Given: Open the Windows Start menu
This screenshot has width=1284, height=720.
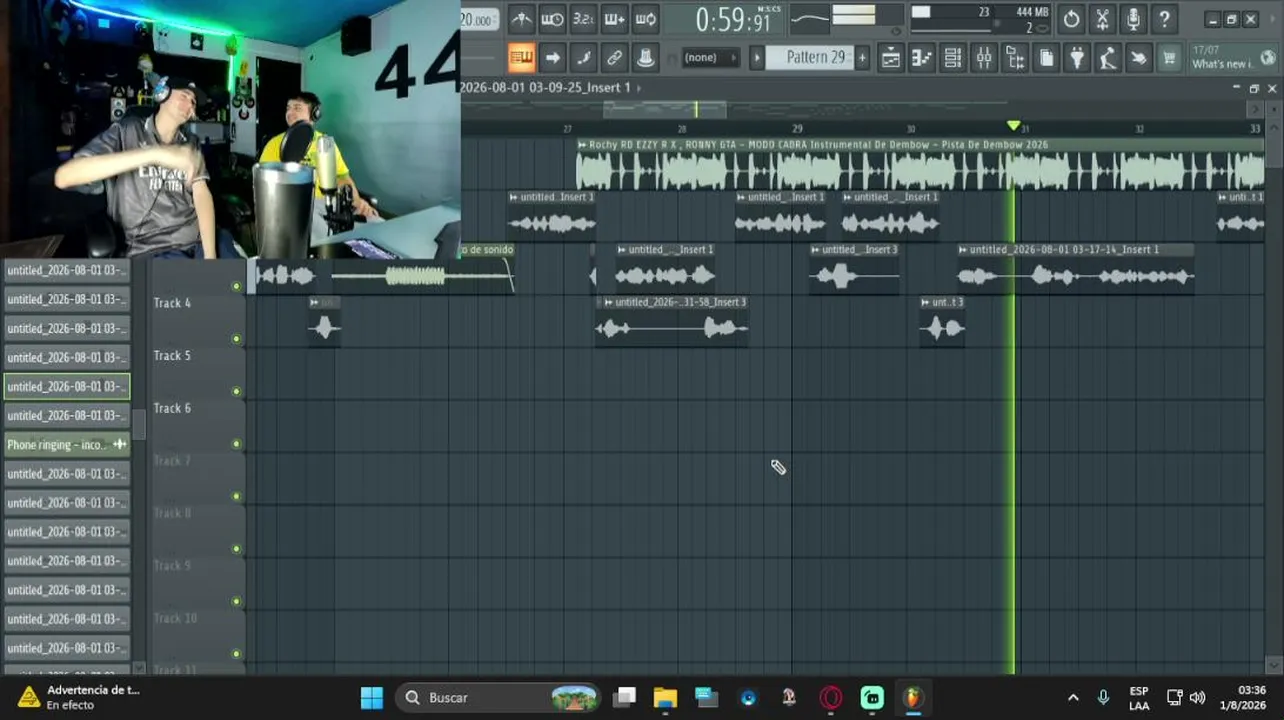Looking at the screenshot, I should [x=371, y=698].
